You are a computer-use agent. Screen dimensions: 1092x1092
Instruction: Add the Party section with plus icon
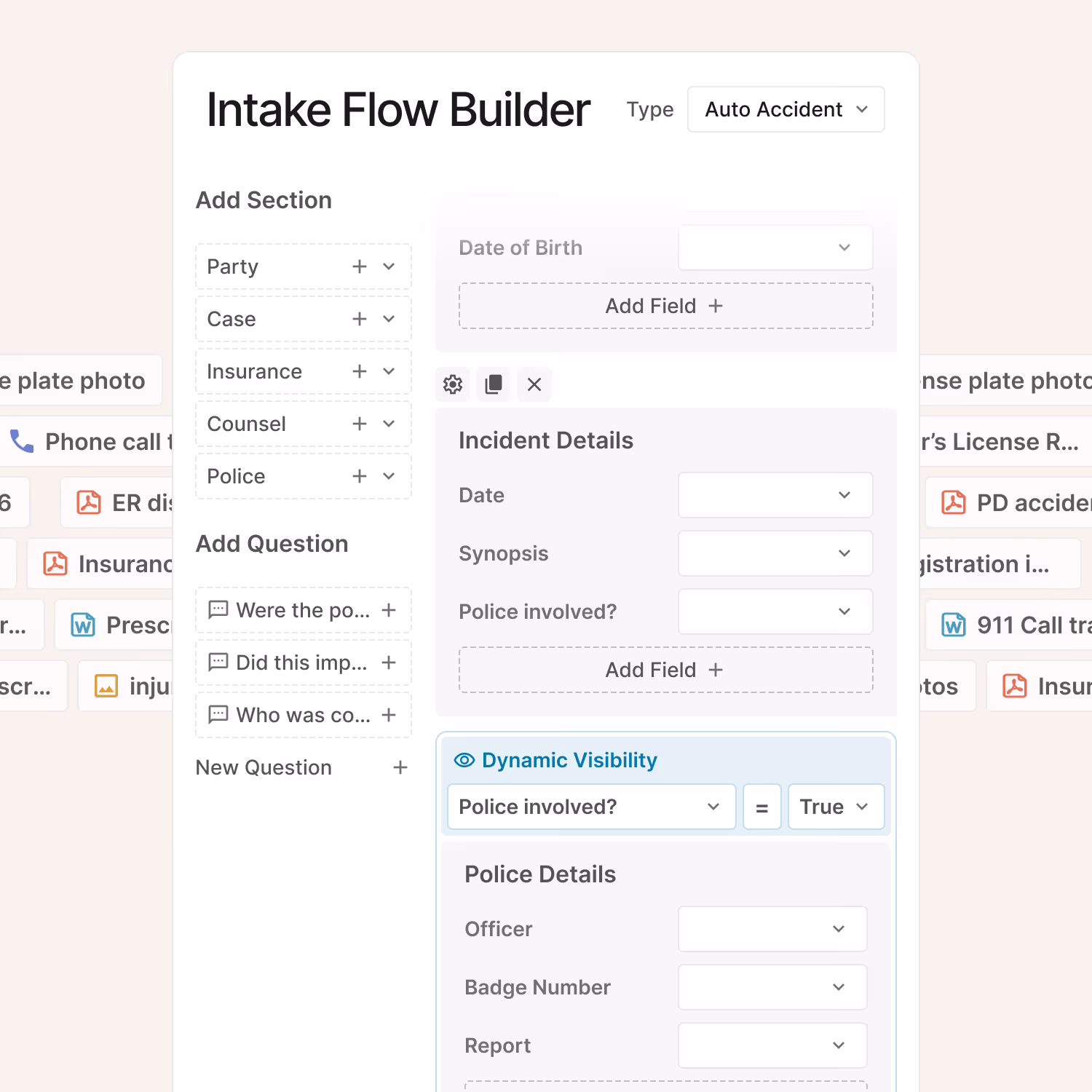[360, 266]
